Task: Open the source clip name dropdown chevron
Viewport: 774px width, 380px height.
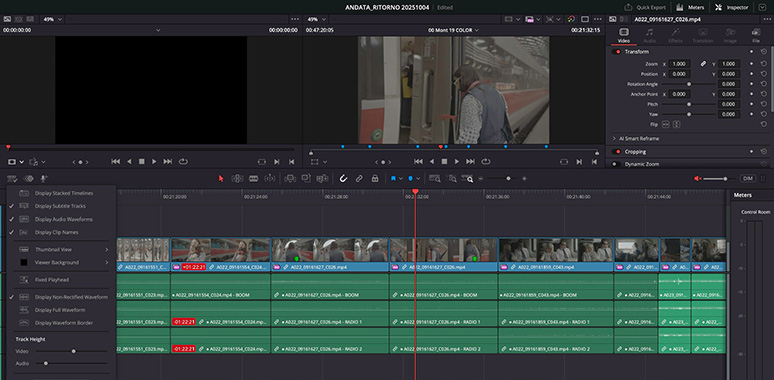Action: coord(158,30)
